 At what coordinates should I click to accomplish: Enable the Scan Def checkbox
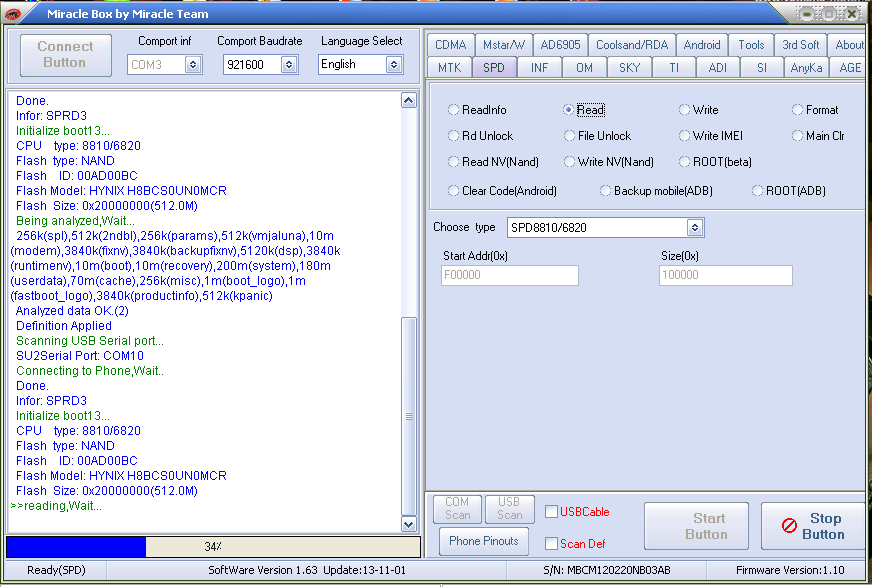(551, 544)
